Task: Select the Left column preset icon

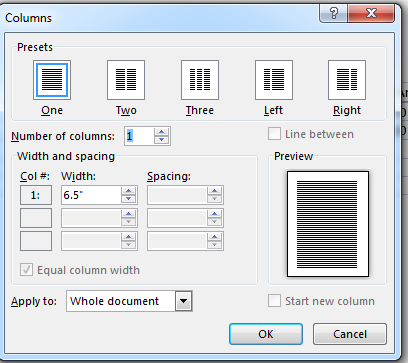Action: 274,80
